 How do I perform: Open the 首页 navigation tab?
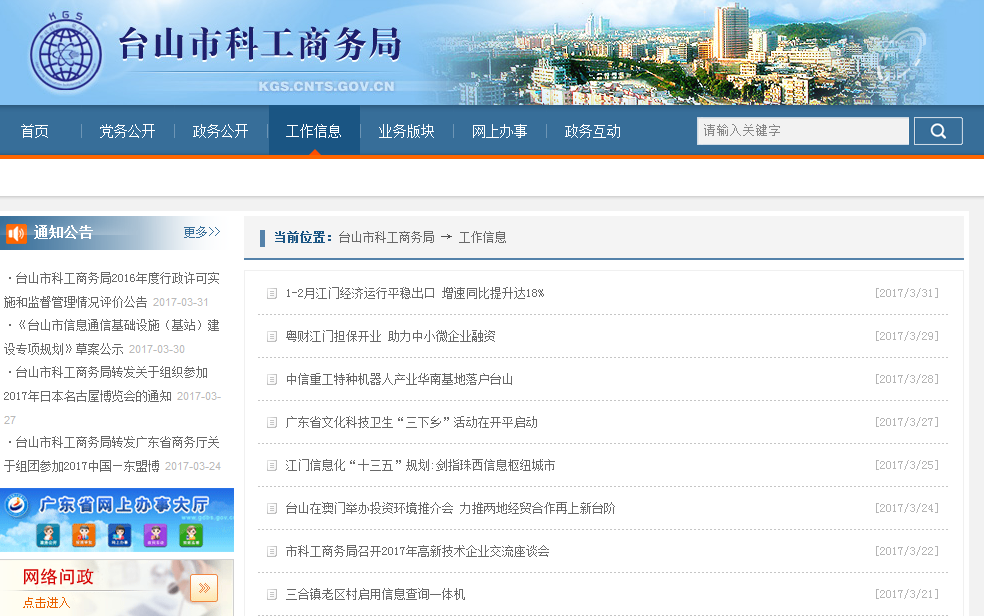tap(34, 131)
